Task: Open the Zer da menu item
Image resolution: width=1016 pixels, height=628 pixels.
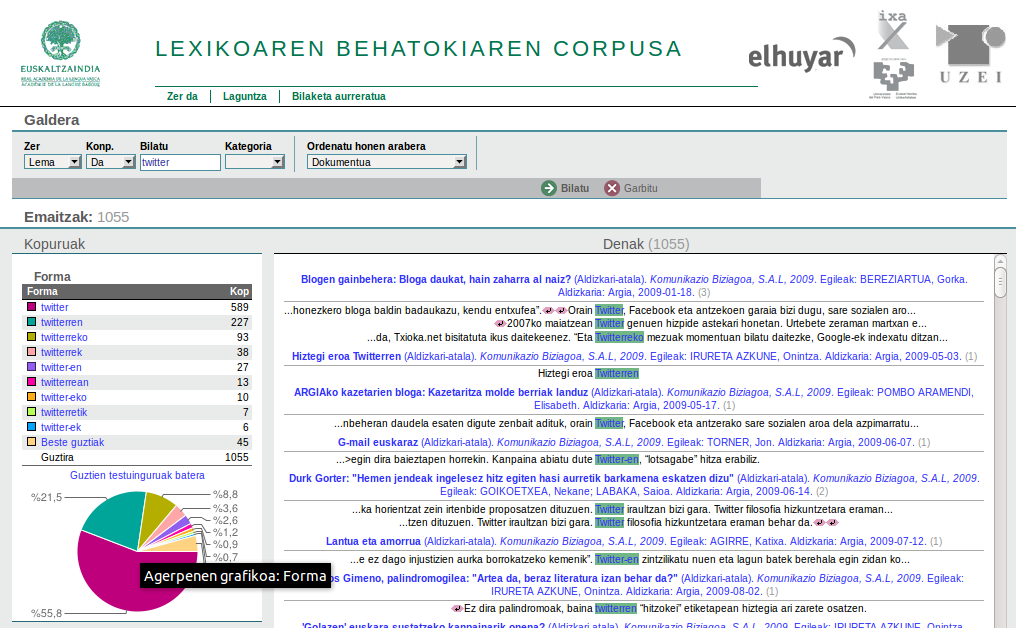Action: point(182,96)
